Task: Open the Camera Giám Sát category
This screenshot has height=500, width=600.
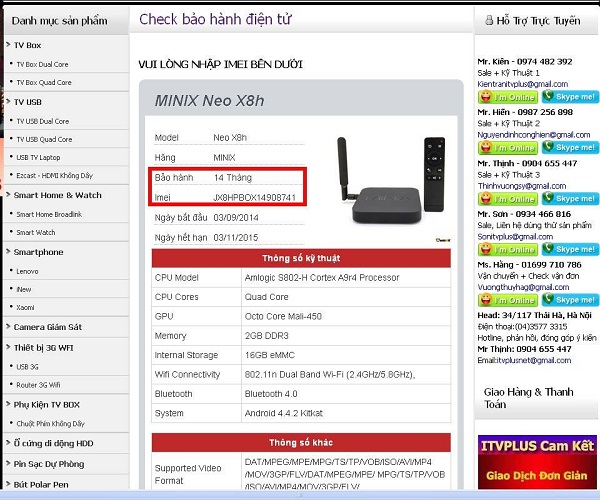Action: pos(48,327)
